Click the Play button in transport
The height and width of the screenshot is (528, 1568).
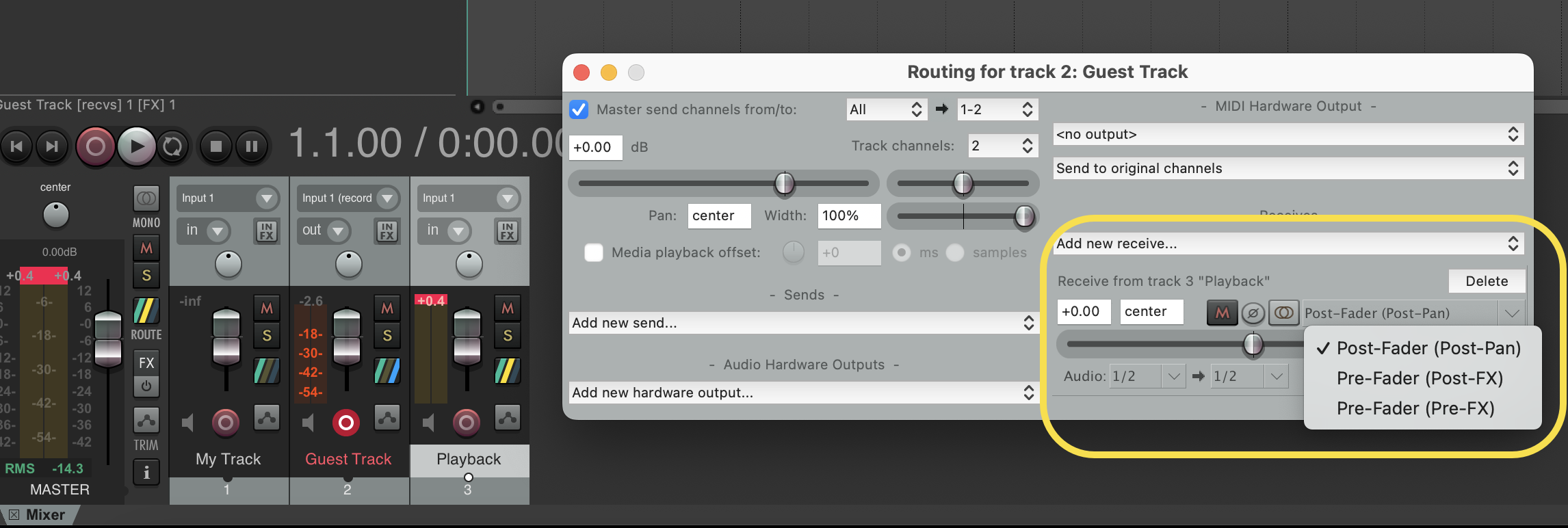(x=136, y=146)
